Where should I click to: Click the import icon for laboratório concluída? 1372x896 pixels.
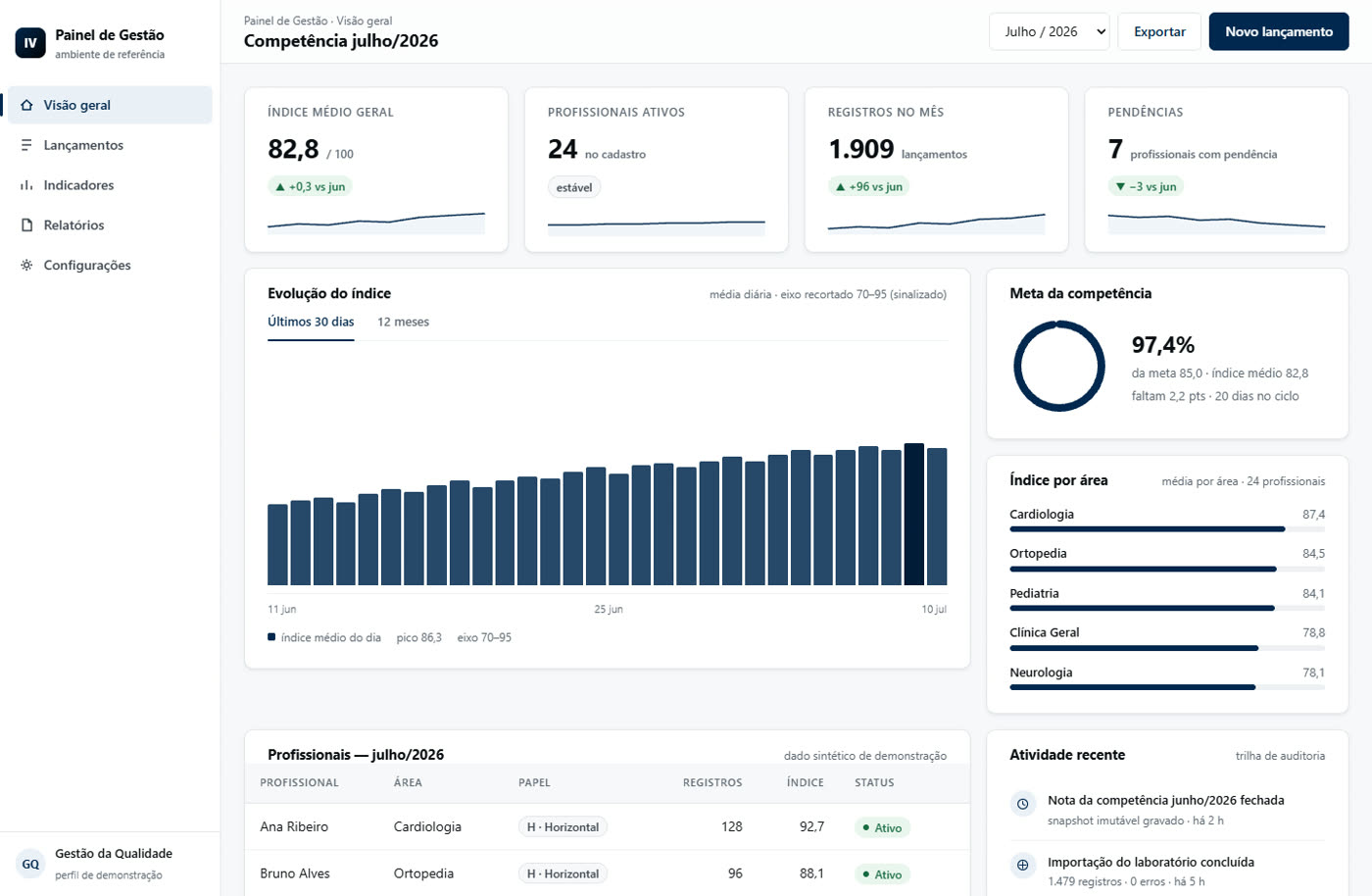(1022, 865)
